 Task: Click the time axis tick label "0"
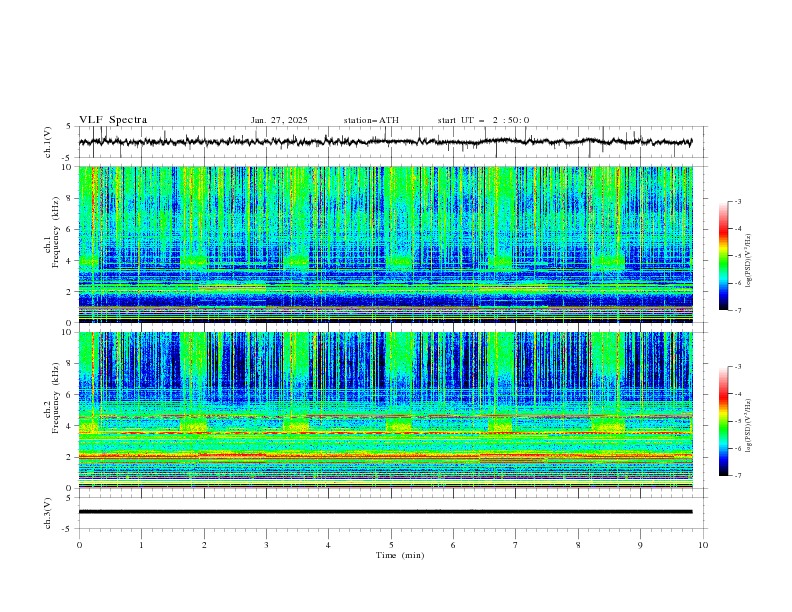(x=79, y=545)
